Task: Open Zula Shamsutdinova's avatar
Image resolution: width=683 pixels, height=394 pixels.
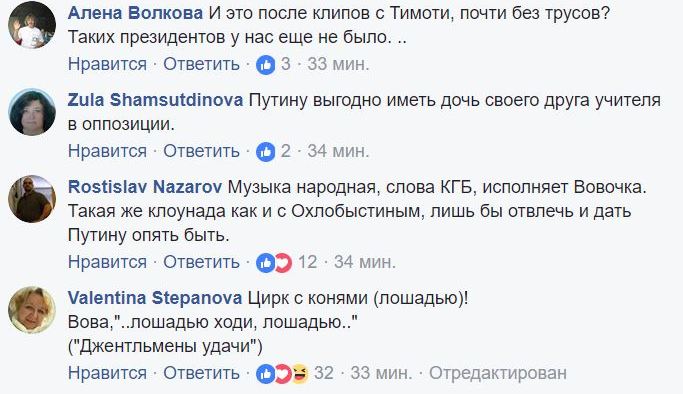Action: (32, 112)
